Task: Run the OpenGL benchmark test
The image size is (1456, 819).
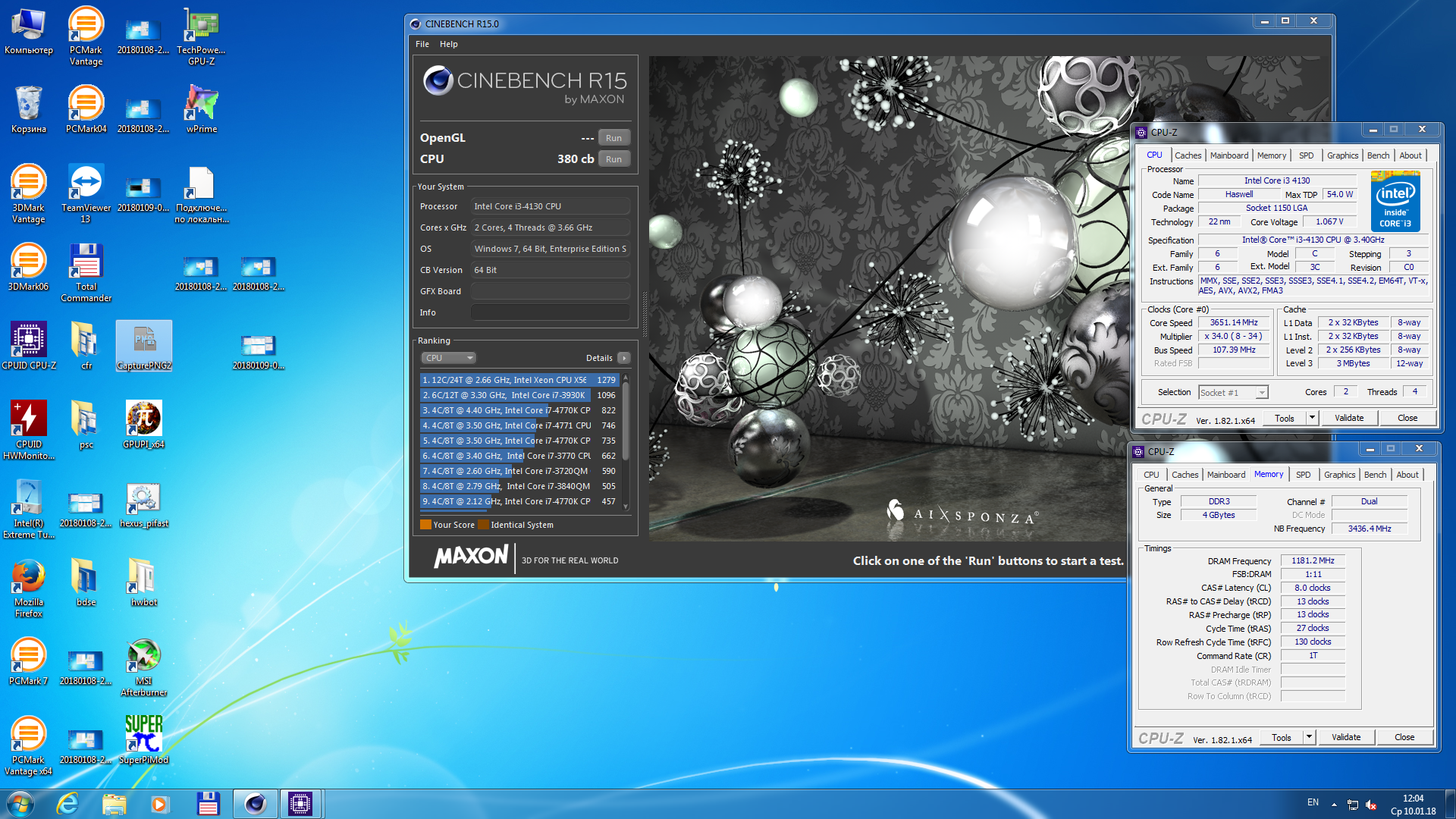Action: click(x=613, y=138)
